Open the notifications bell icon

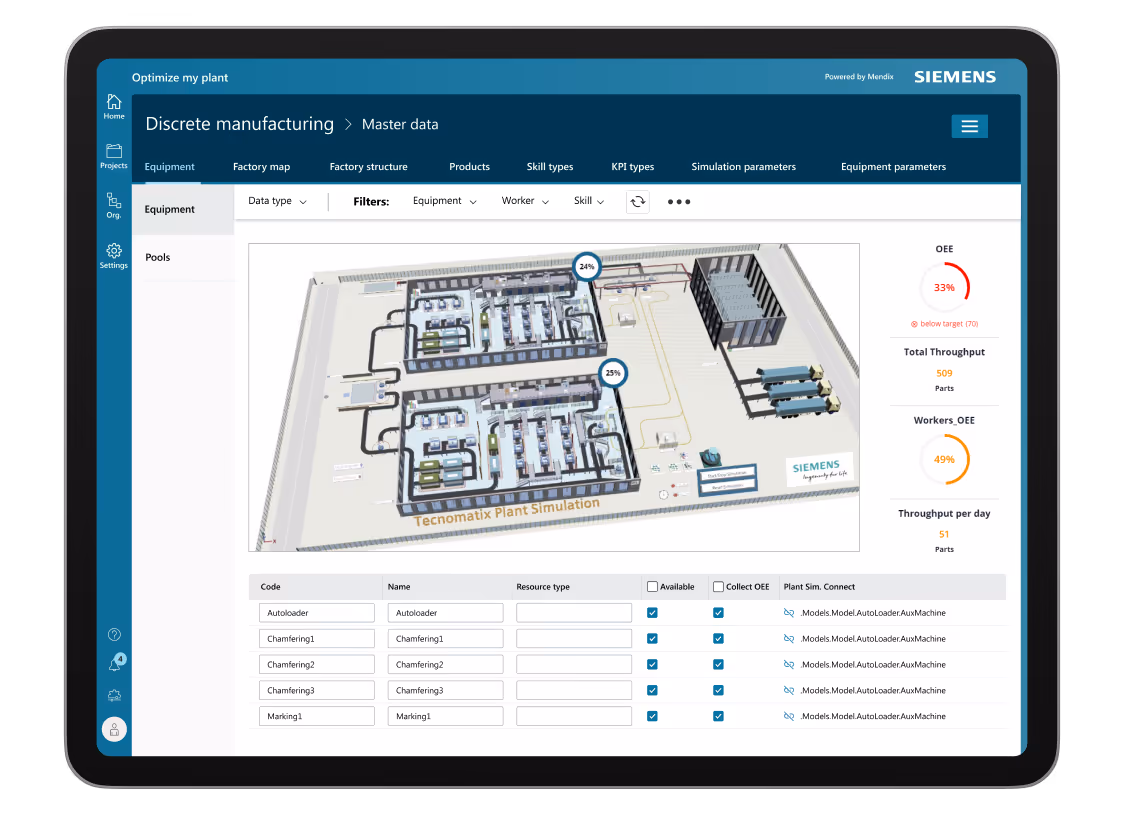(x=115, y=663)
